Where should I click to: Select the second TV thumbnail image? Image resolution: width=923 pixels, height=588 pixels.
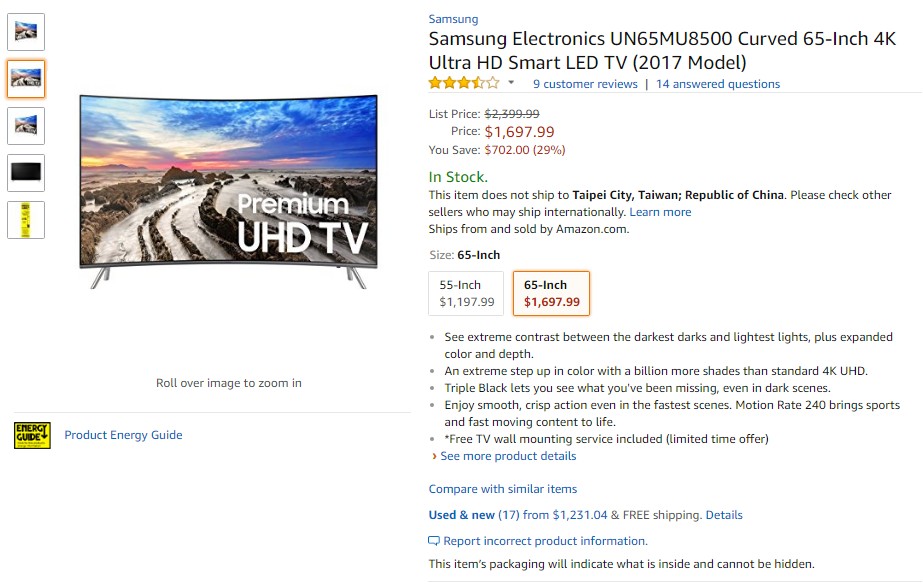26,78
